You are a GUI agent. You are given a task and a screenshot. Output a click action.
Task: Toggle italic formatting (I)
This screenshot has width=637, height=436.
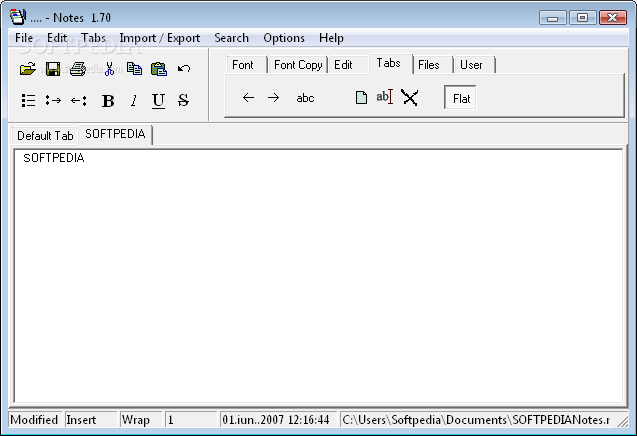[x=134, y=100]
